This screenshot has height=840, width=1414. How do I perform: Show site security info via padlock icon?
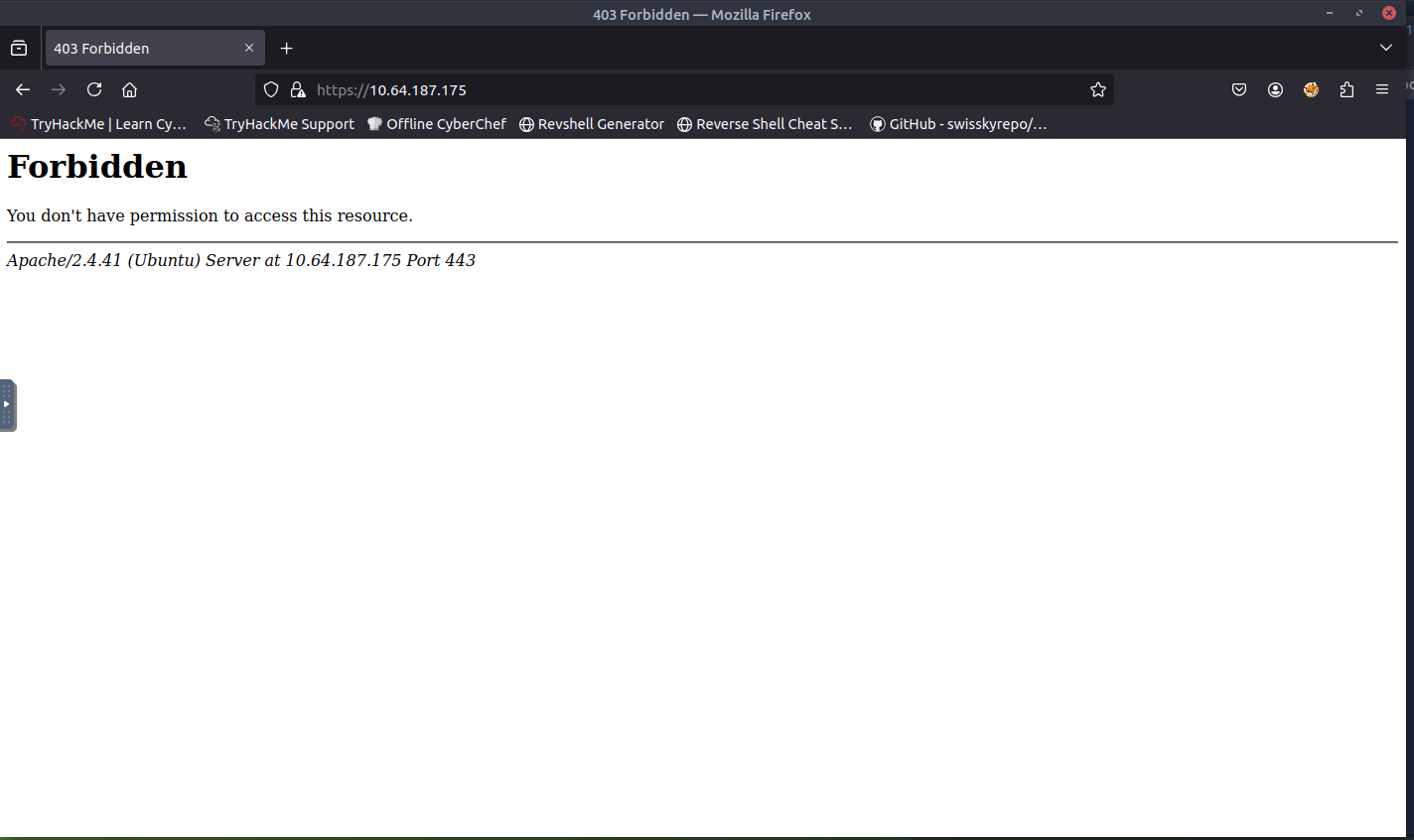[x=297, y=89]
